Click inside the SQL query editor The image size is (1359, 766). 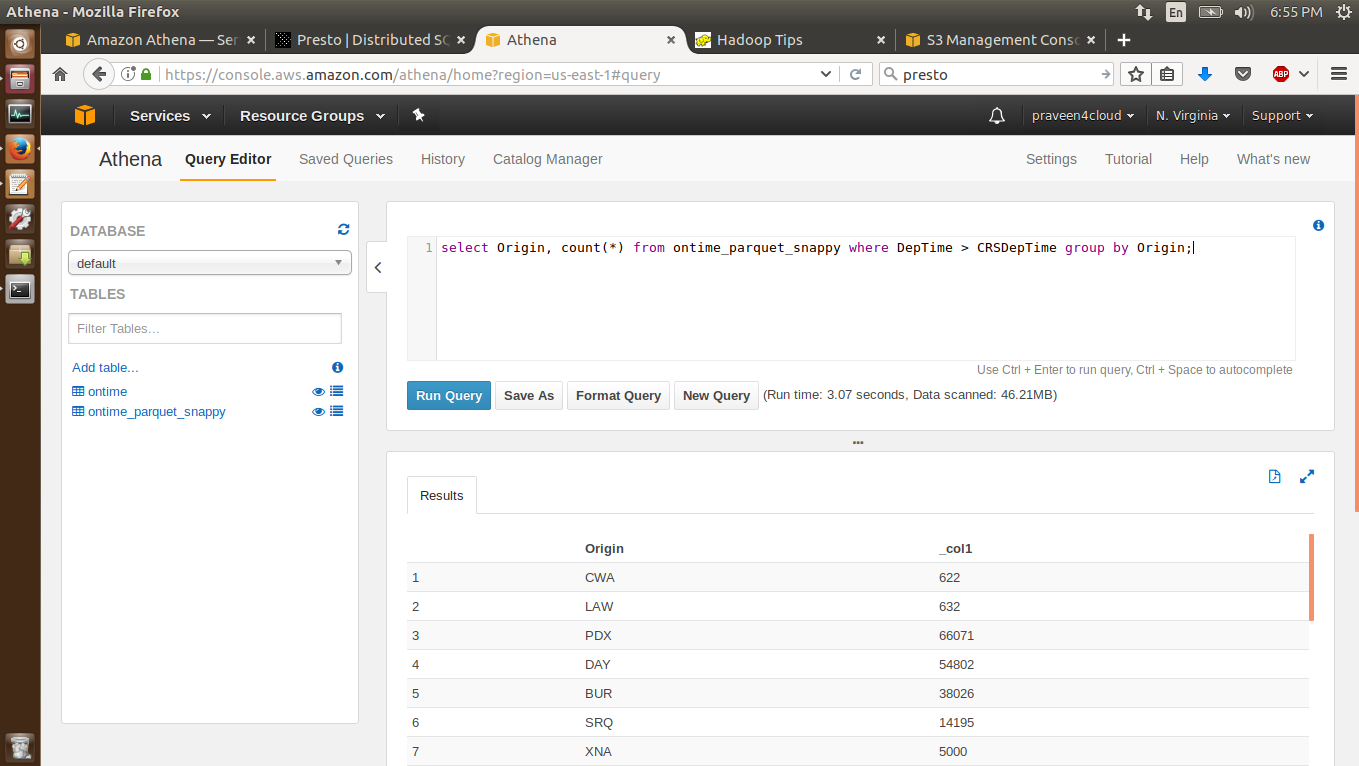coord(865,298)
